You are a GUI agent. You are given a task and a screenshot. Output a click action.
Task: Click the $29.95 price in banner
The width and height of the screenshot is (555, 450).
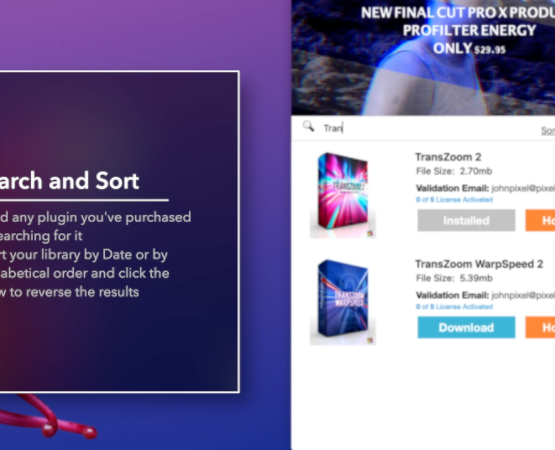490,50
